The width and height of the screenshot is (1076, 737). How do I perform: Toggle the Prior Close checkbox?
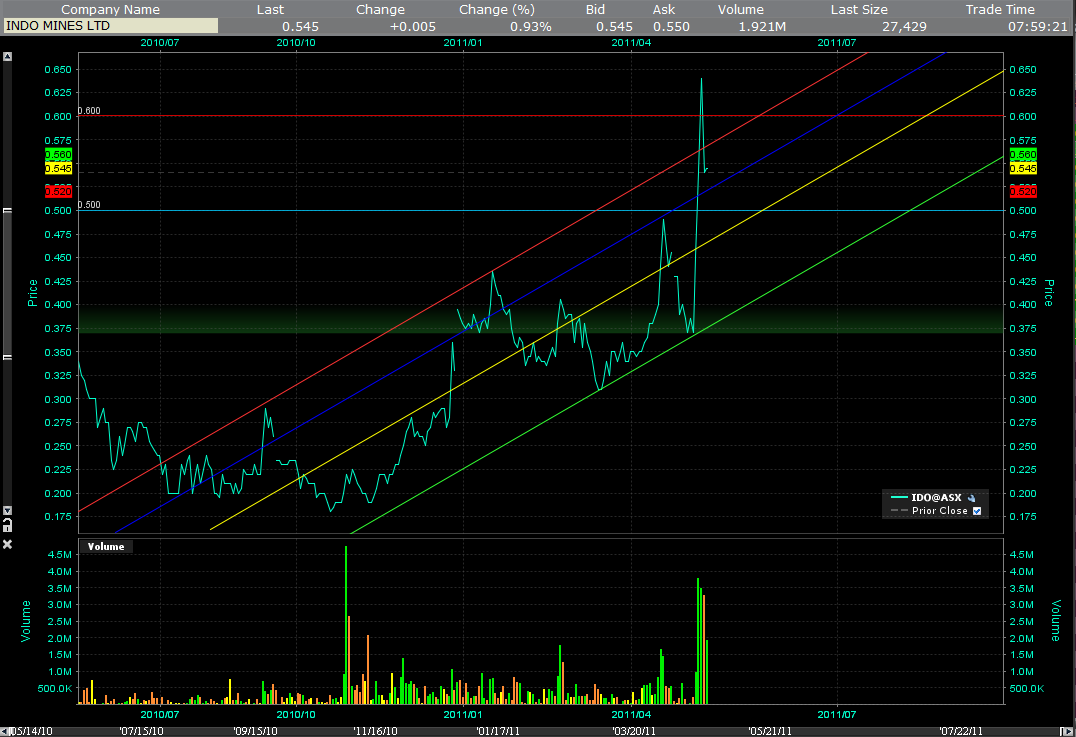pyautogui.click(x=977, y=511)
